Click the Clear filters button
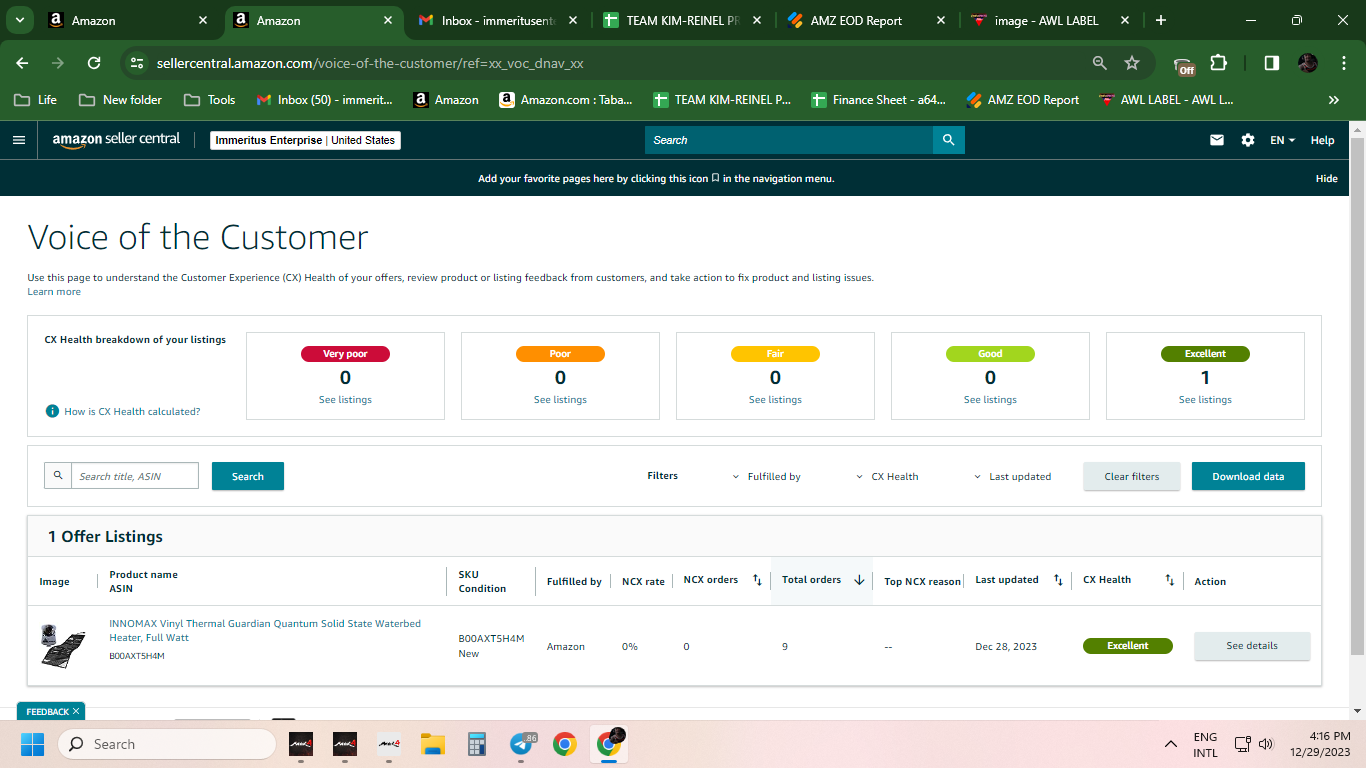 click(1132, 476)
